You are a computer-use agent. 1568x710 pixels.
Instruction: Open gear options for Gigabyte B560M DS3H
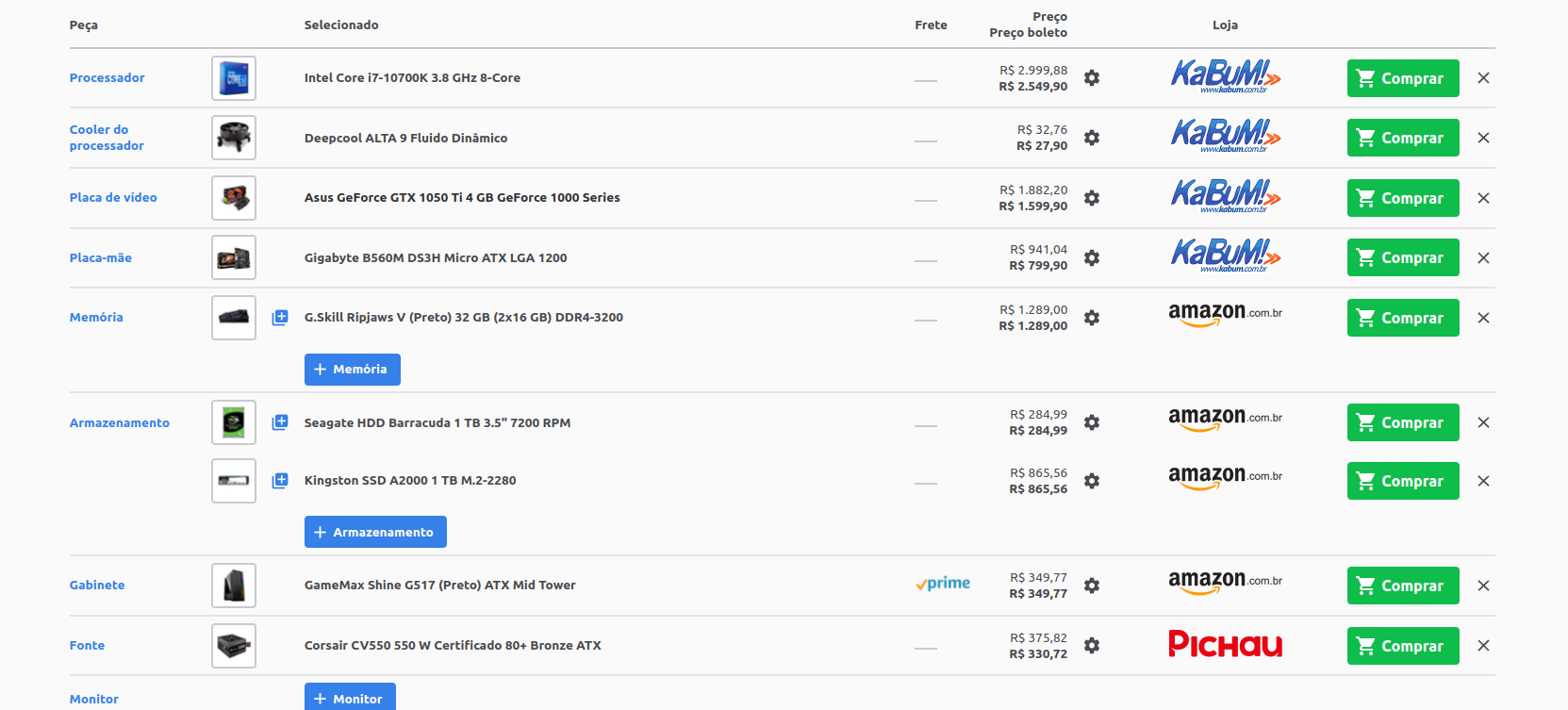tap(1092, 257)
